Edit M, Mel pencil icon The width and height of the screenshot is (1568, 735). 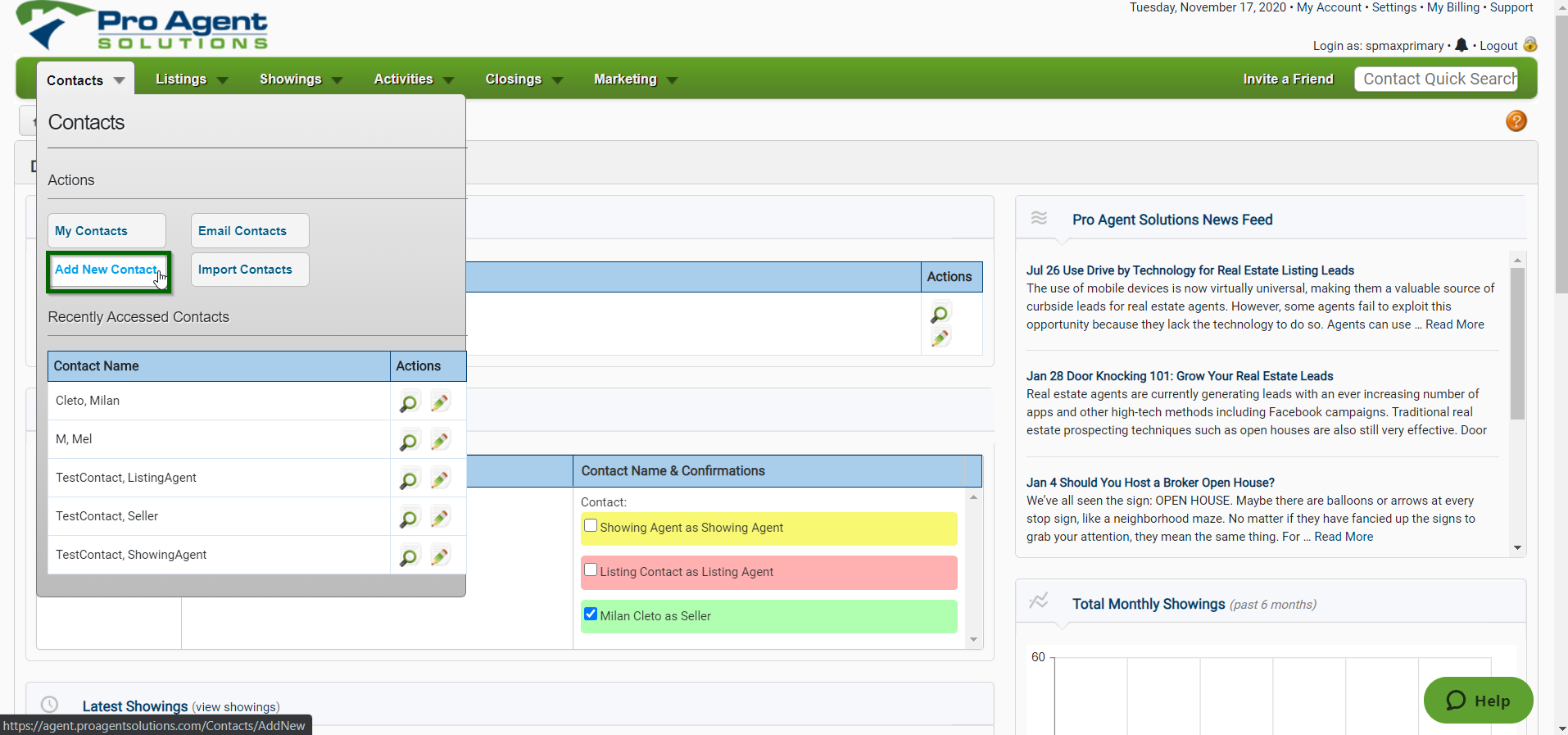440,441
